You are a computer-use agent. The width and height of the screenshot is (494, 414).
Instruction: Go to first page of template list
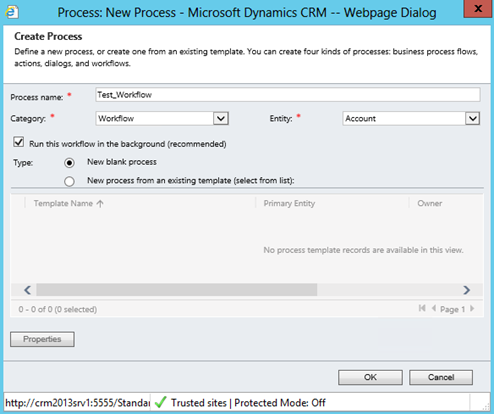(422, 308)
